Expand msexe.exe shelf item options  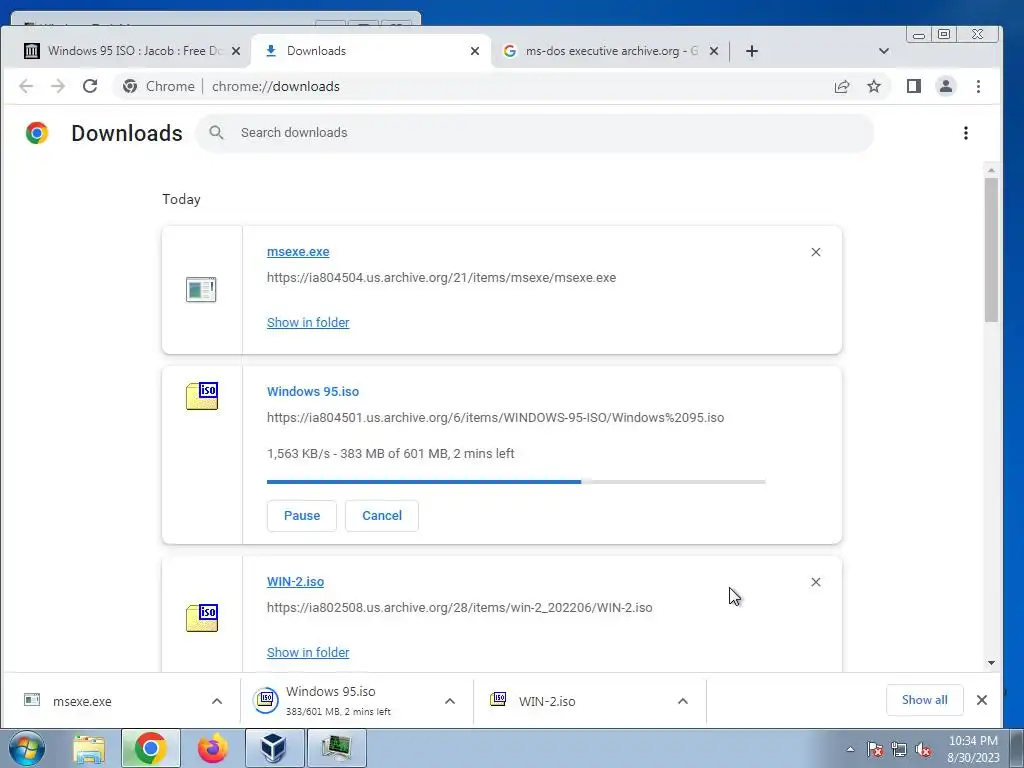[217, 701]
